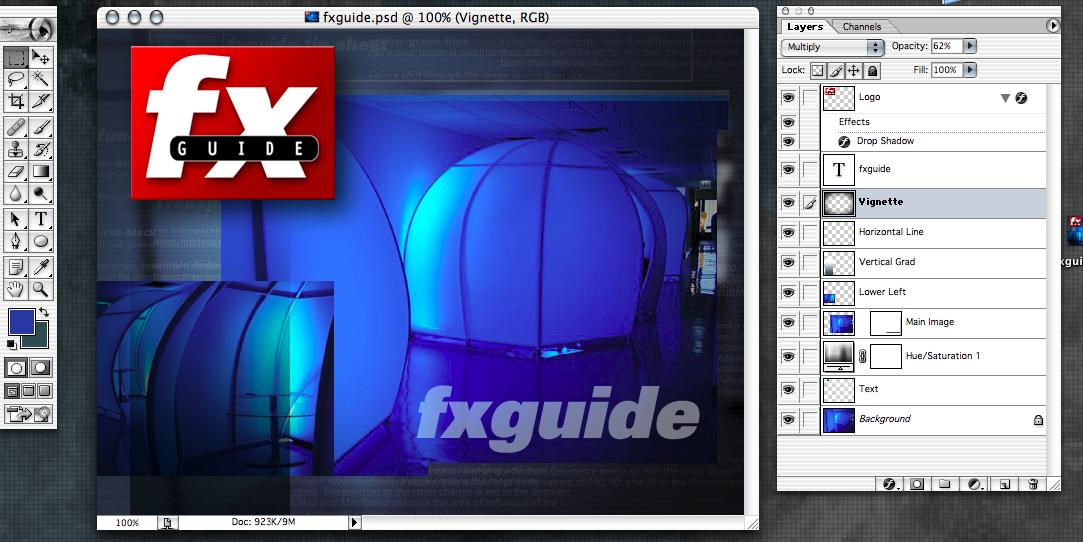Select the Lower Left layer
The width and height of the screenshot is (1083, 542).
[933, 293]
